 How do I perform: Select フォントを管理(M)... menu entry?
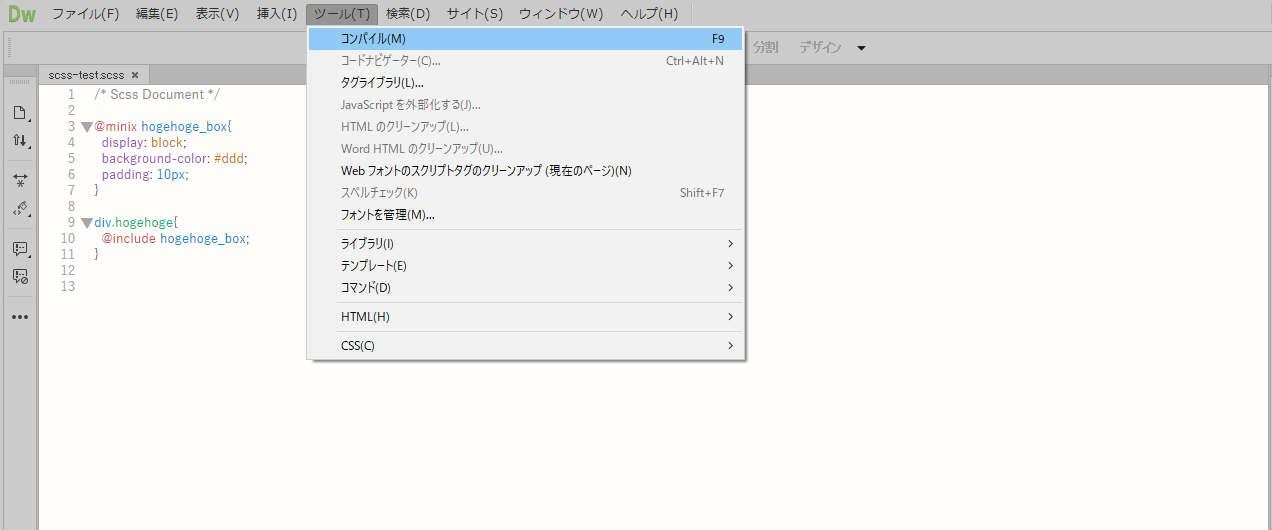point(526,215)
